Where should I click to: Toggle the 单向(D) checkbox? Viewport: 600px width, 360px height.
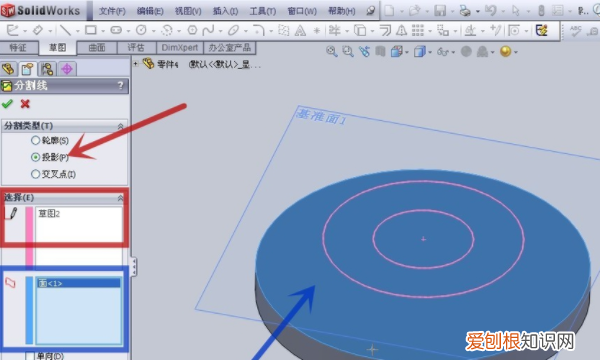pos(30,356)
